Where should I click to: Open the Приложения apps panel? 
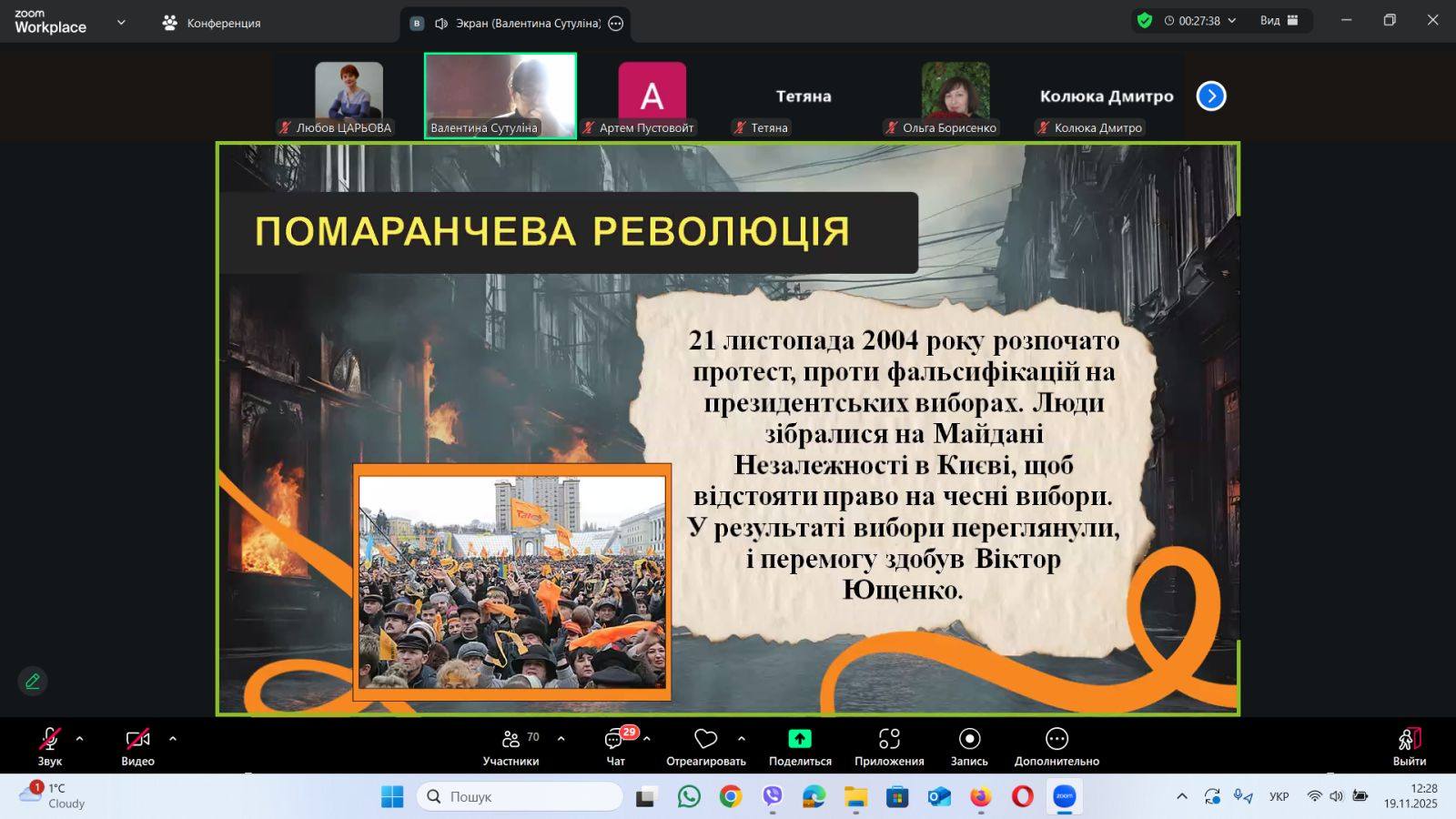click(889, 746)
